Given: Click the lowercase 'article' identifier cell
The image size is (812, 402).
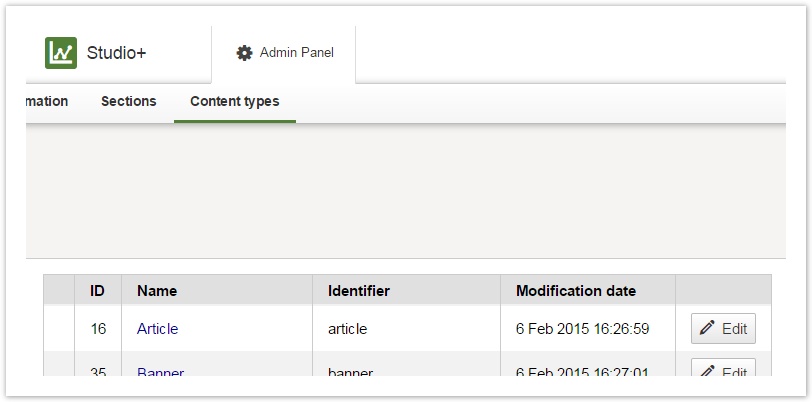Looking at the screenshot, I should point(347,329).
